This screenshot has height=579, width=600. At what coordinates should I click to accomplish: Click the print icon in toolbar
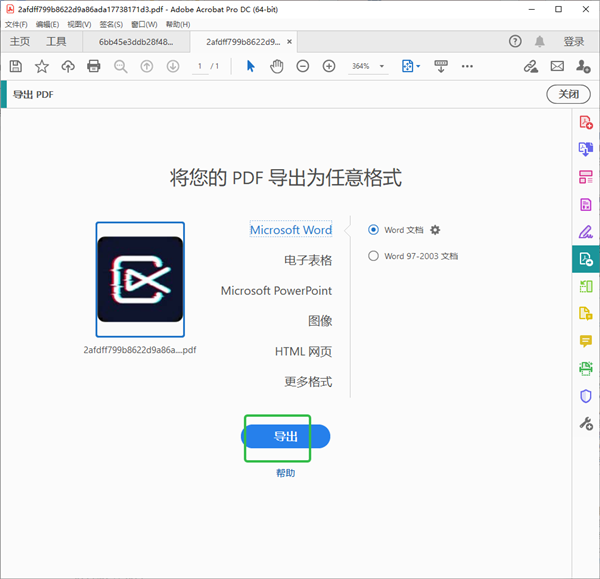[94, 66]
